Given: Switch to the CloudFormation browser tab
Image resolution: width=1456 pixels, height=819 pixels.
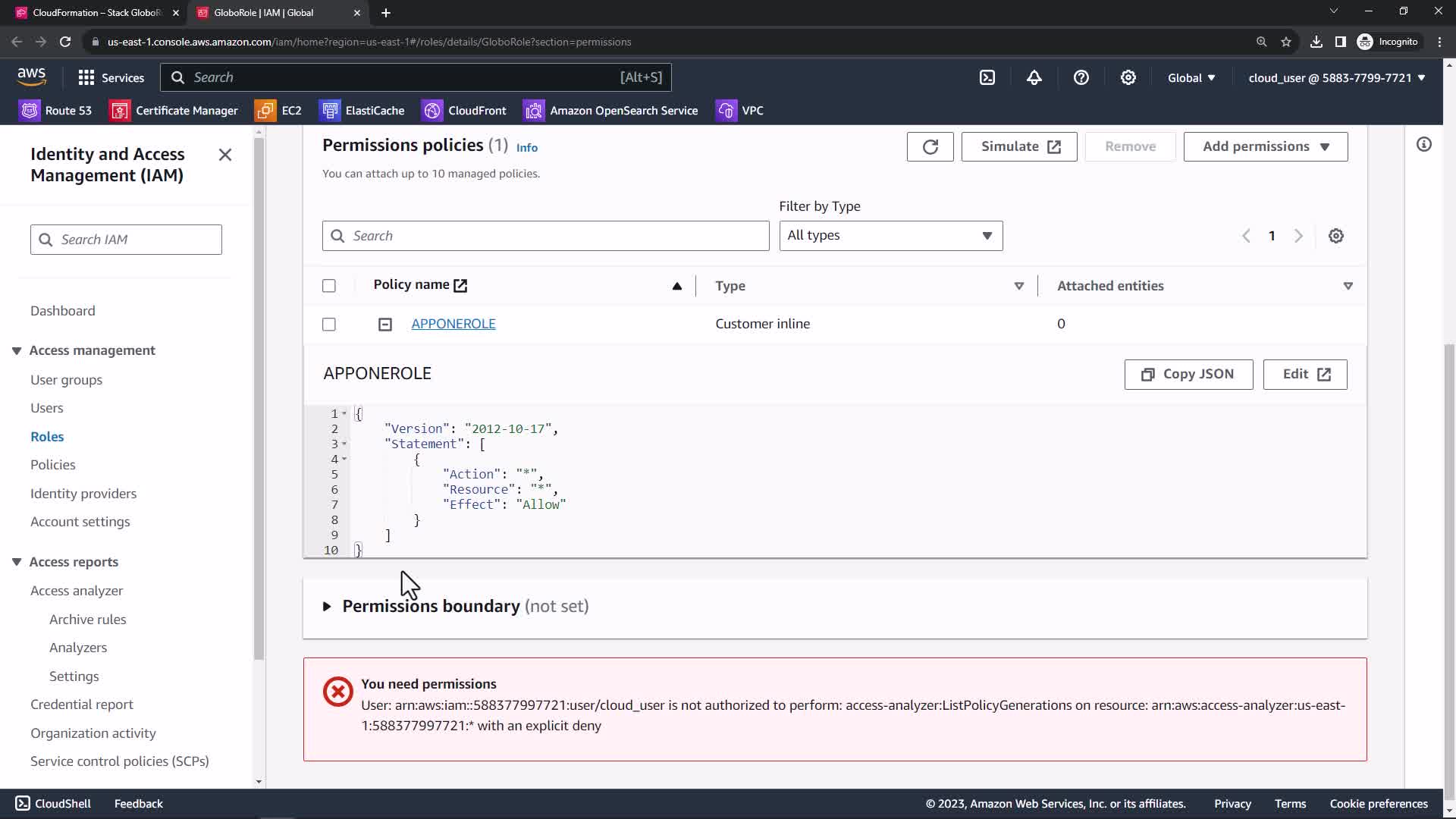Looking at the screenshot, I should [x=97, y=13].
